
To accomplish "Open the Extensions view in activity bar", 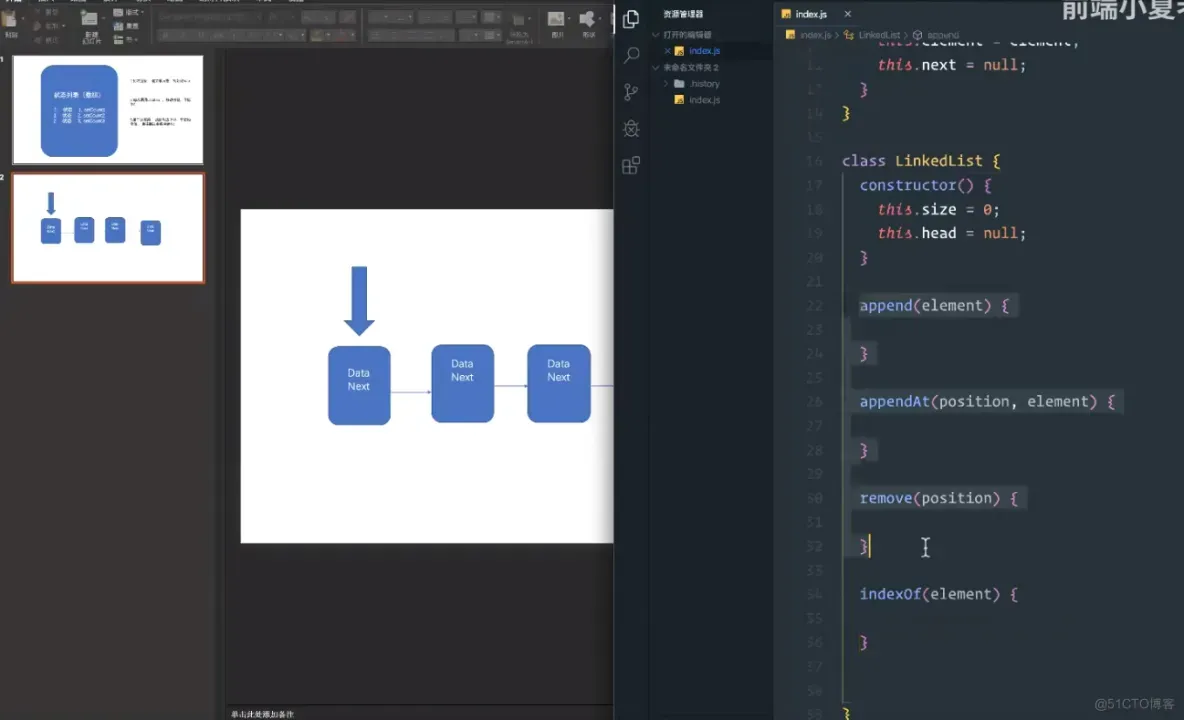I will tap(631, 166).
